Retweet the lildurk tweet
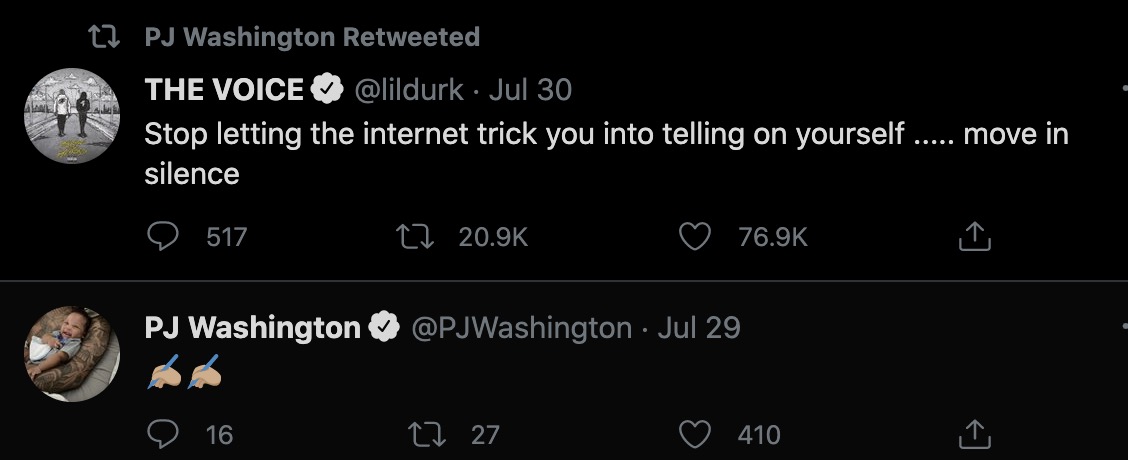Image resolution: width=1128 pixels, height=460 pixels. point(412,236)
